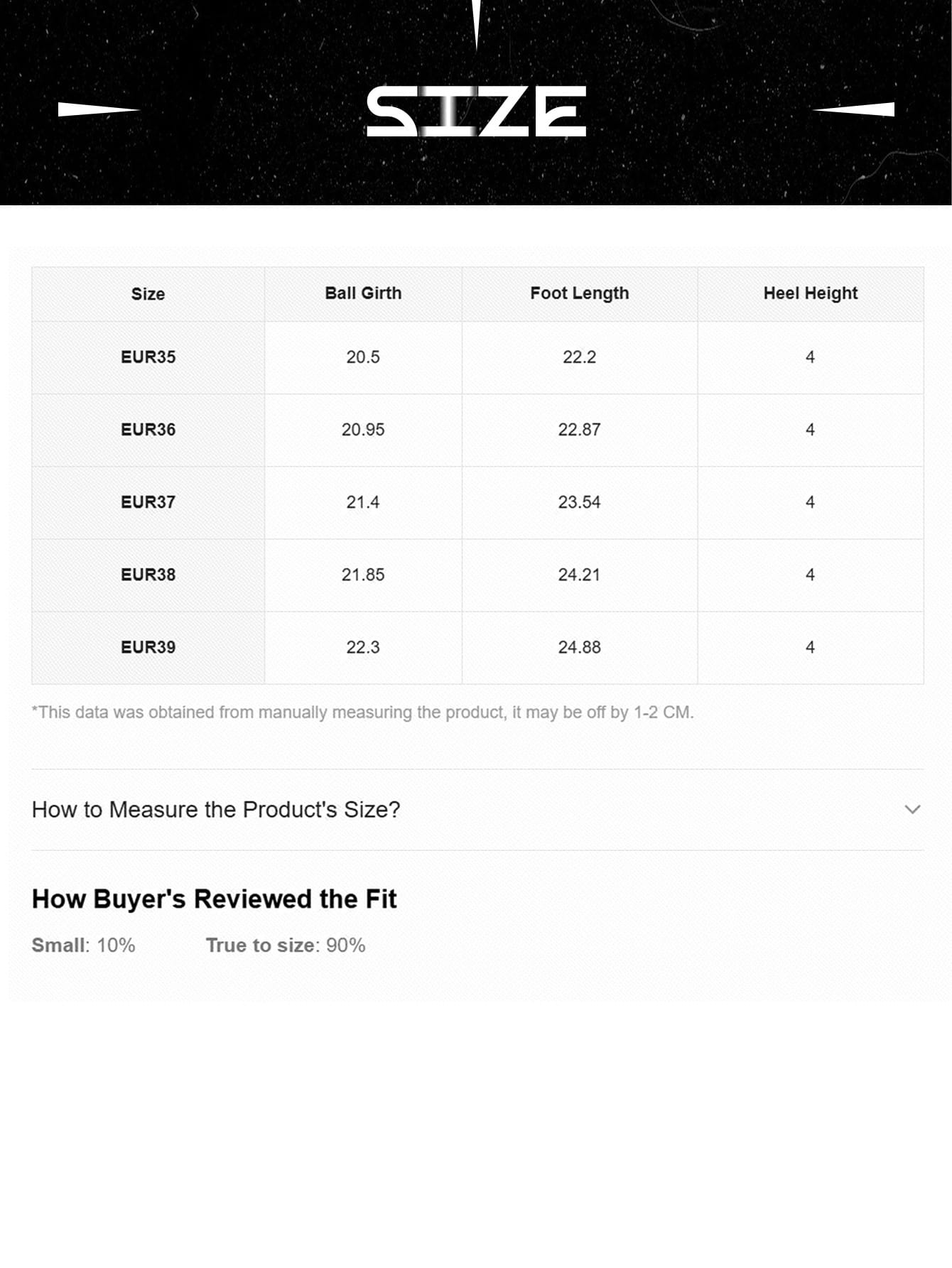Viewport: 952px width, 1268px height.
Task: Click the SIZE banner title
Action: click(476, 111)
